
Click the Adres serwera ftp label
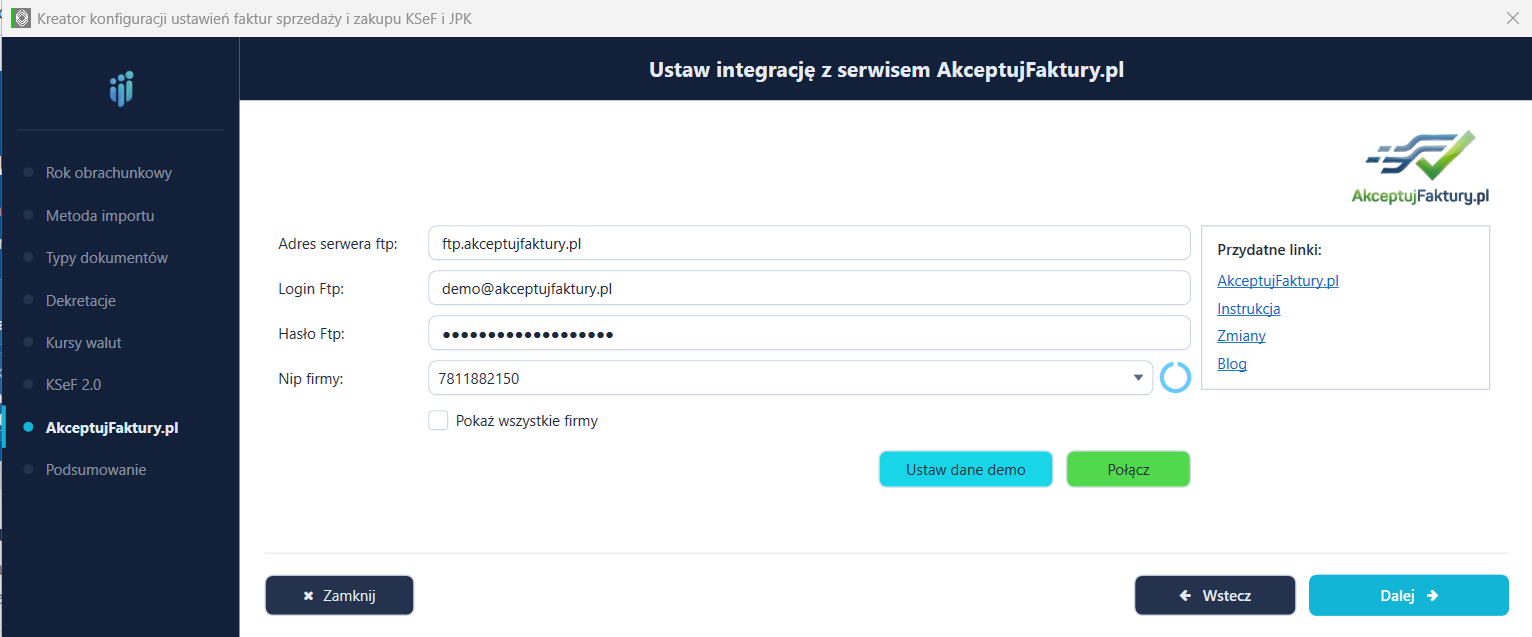(x=338, y=244)
